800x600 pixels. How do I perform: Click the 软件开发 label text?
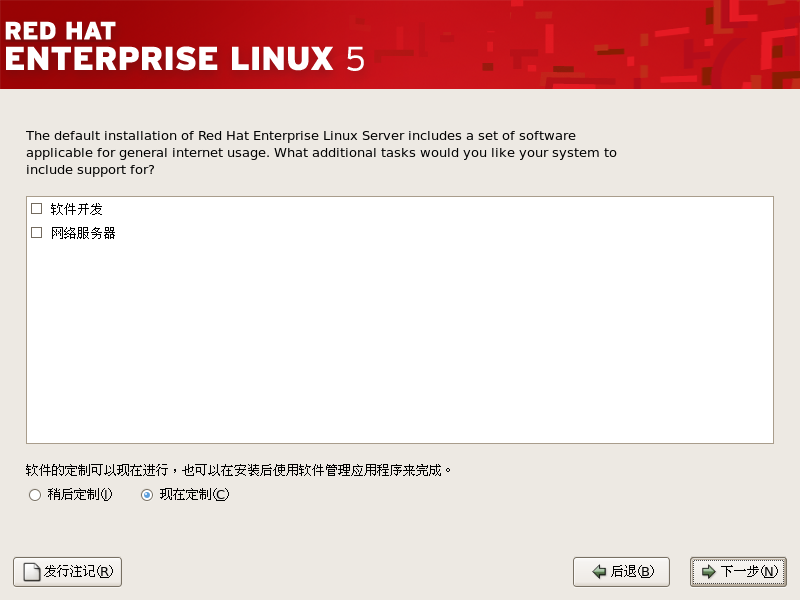click(x=77, y=209)
